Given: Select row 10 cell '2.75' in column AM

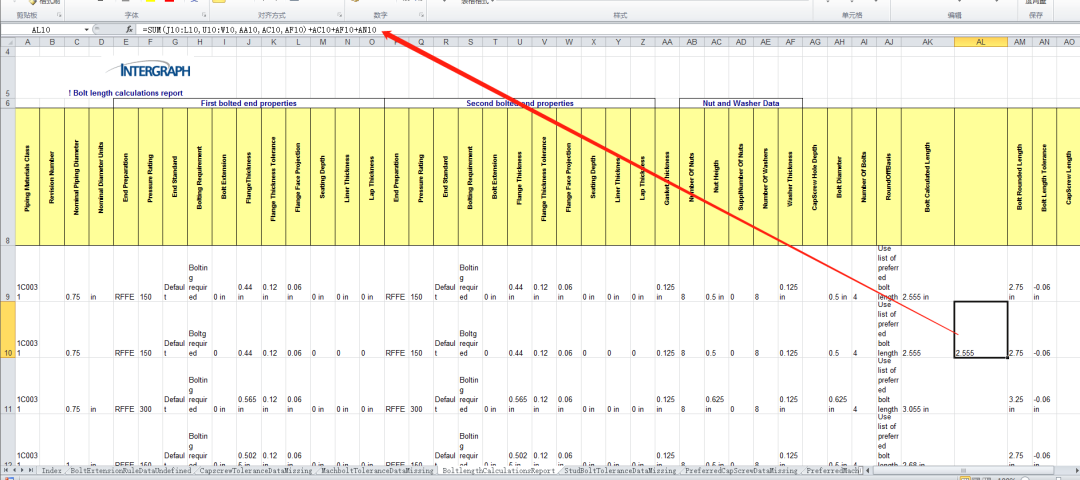Looking at the screenshot, I should pyautogui.click(x=1020, y=329).
